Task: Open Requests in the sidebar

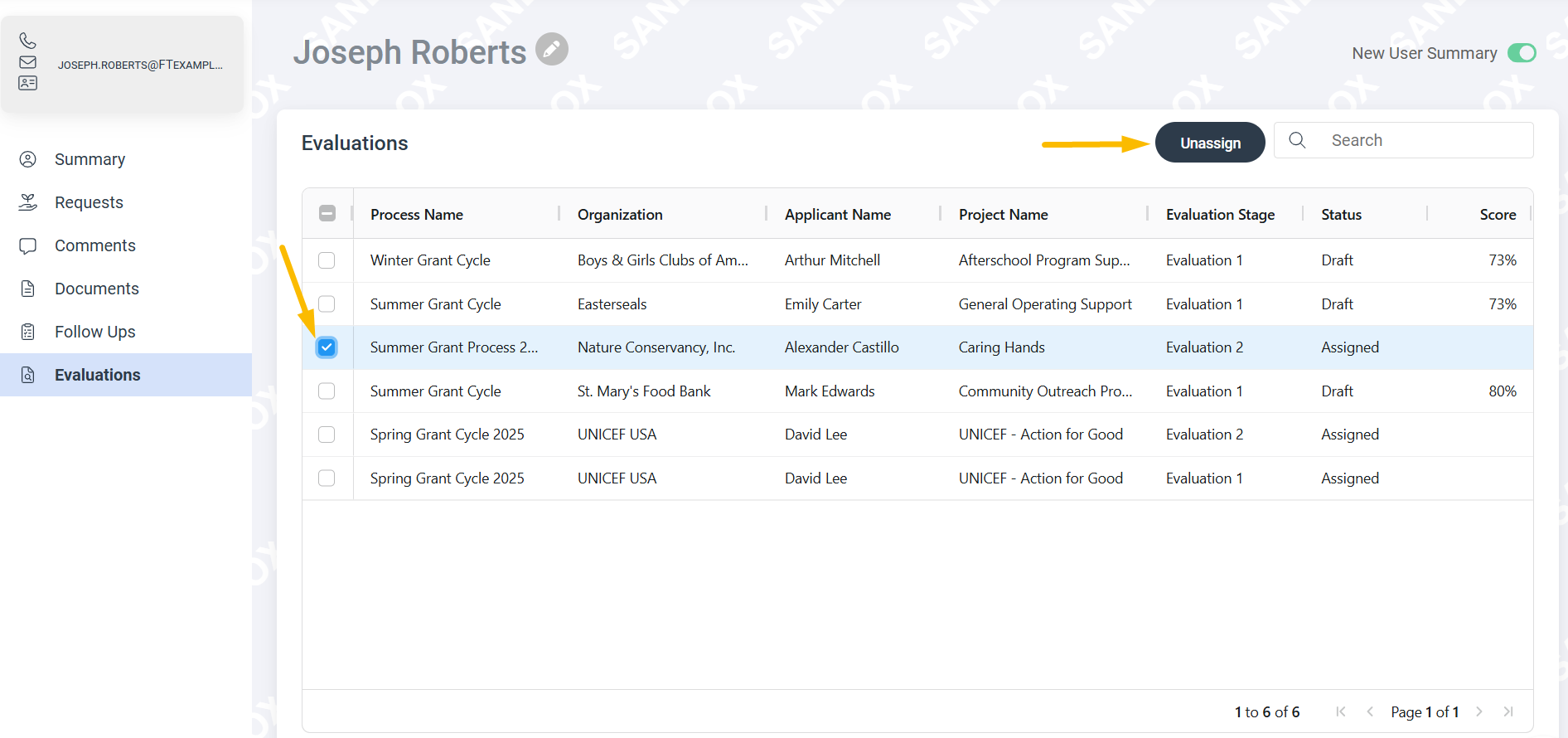Action: (x=126, y=202)
